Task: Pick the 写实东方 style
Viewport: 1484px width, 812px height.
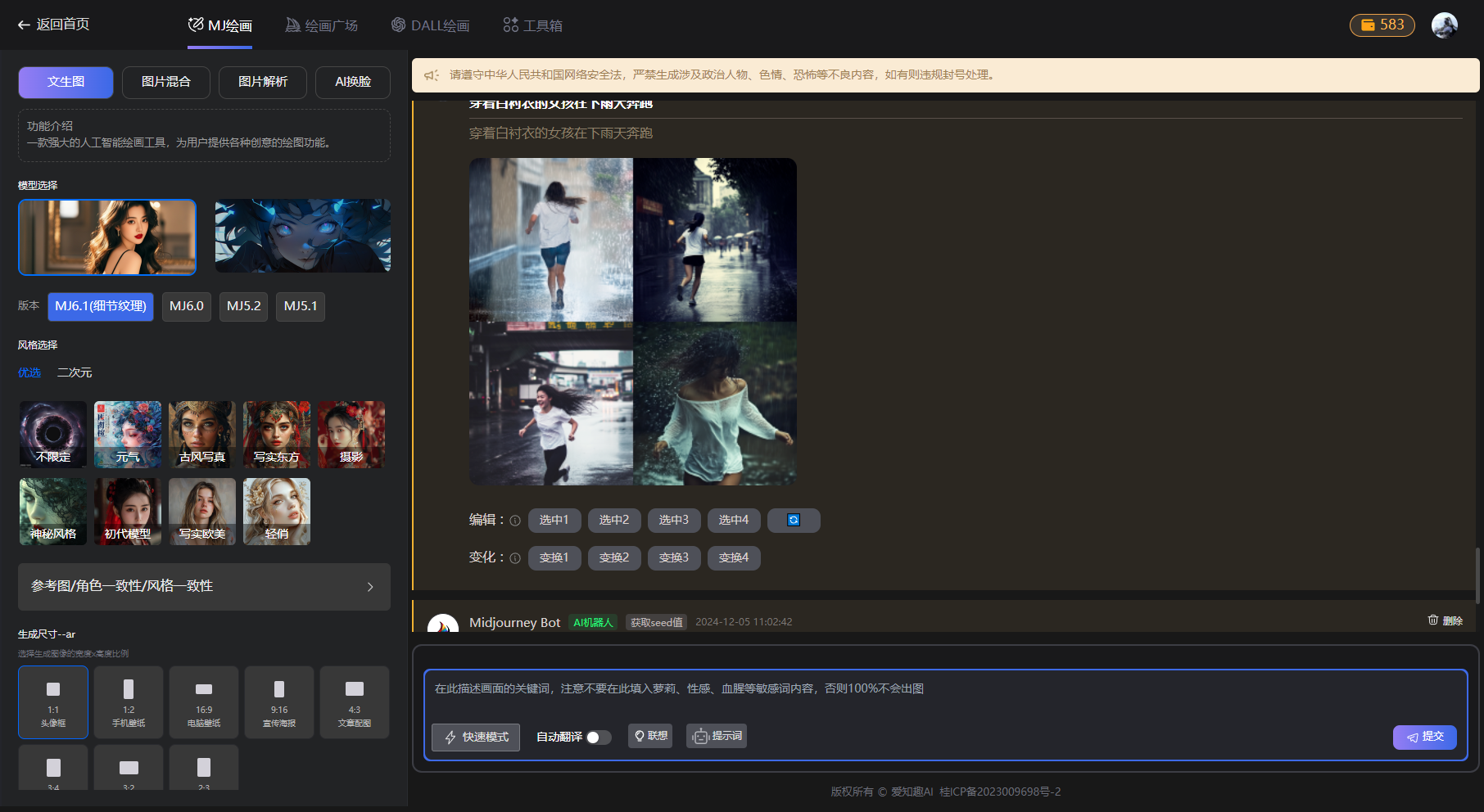Action: coord(277,435)
